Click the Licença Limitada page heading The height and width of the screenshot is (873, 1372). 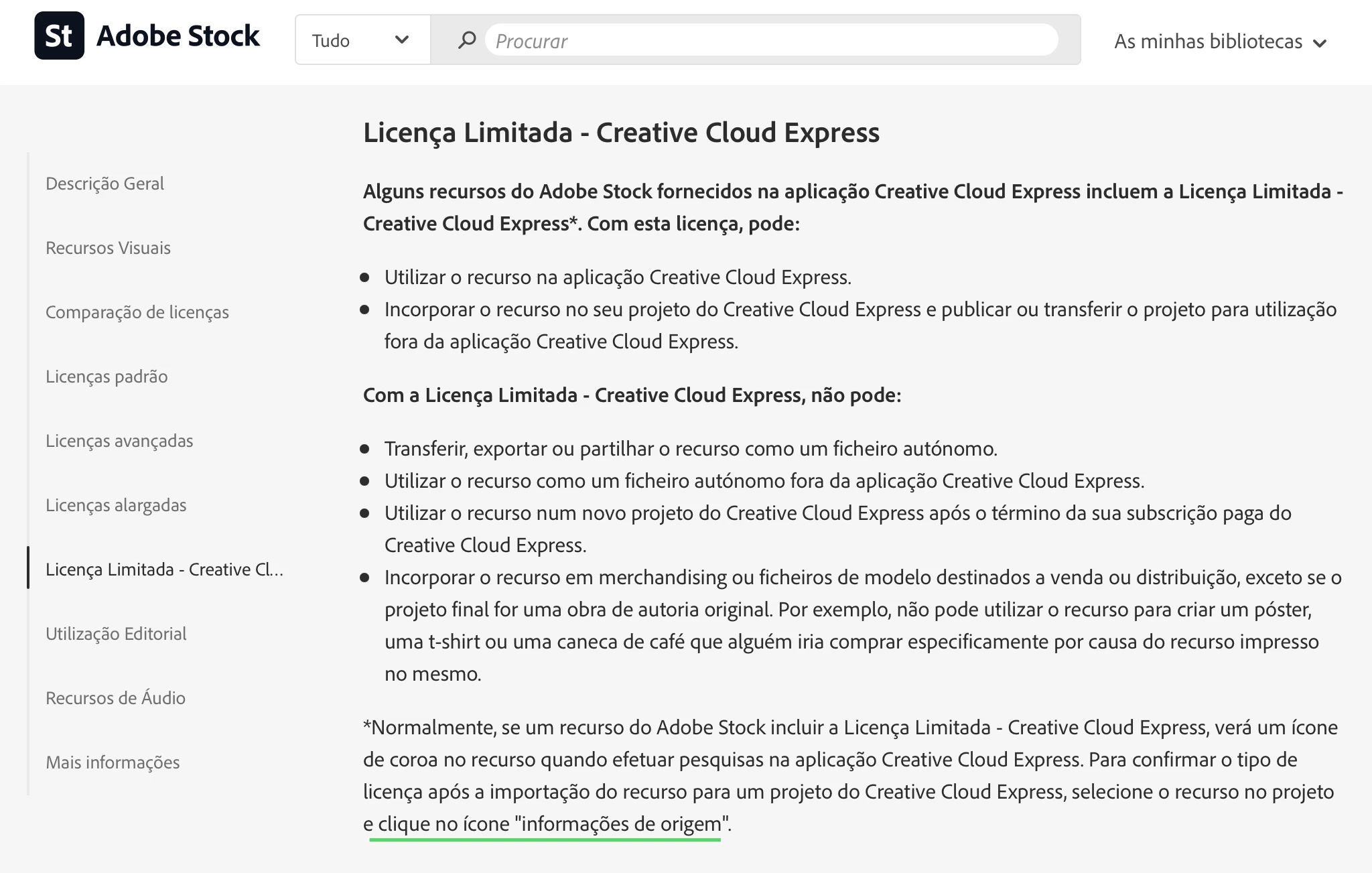621,133
